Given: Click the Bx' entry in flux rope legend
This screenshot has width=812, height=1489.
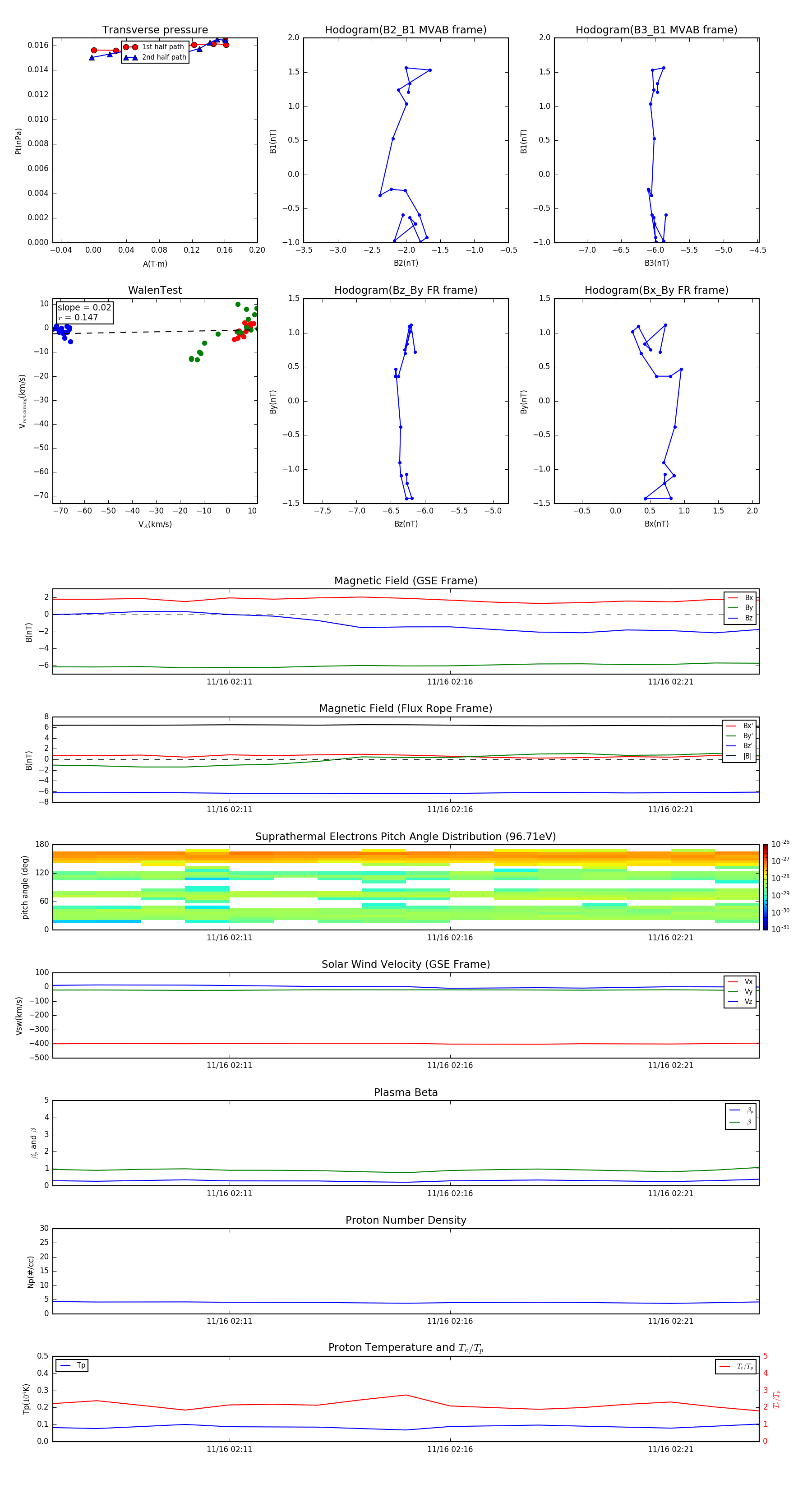Looking at the screenshot, I should click(739, 726).
